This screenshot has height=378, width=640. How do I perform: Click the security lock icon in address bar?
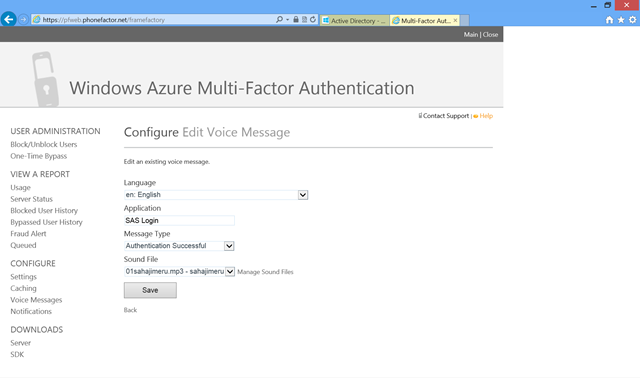point(296,20)
